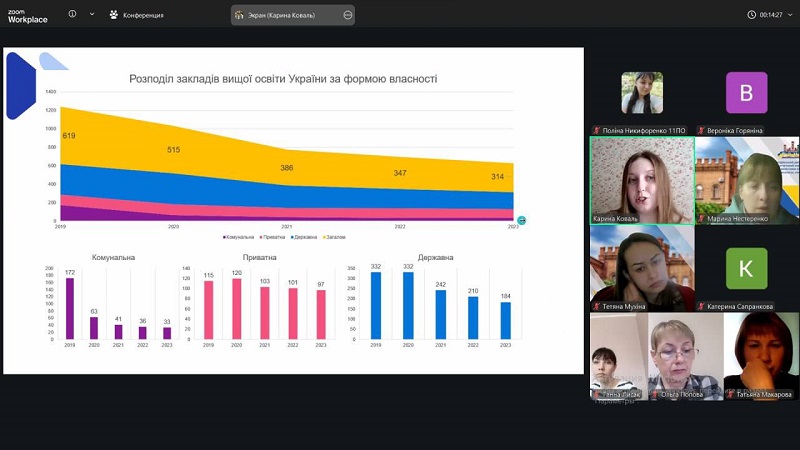
Task: Expand the chevron next to meeting info
Action: coord(92,14)
